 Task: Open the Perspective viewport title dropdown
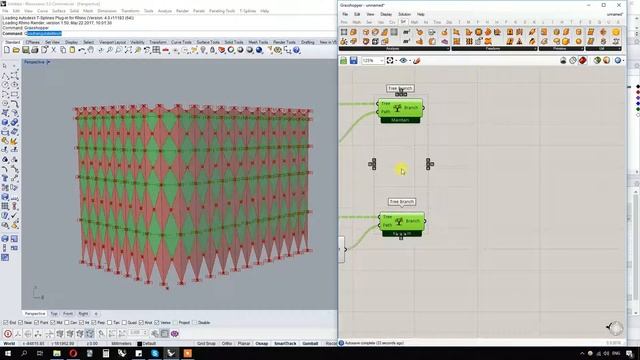click(x=49, y=62)
